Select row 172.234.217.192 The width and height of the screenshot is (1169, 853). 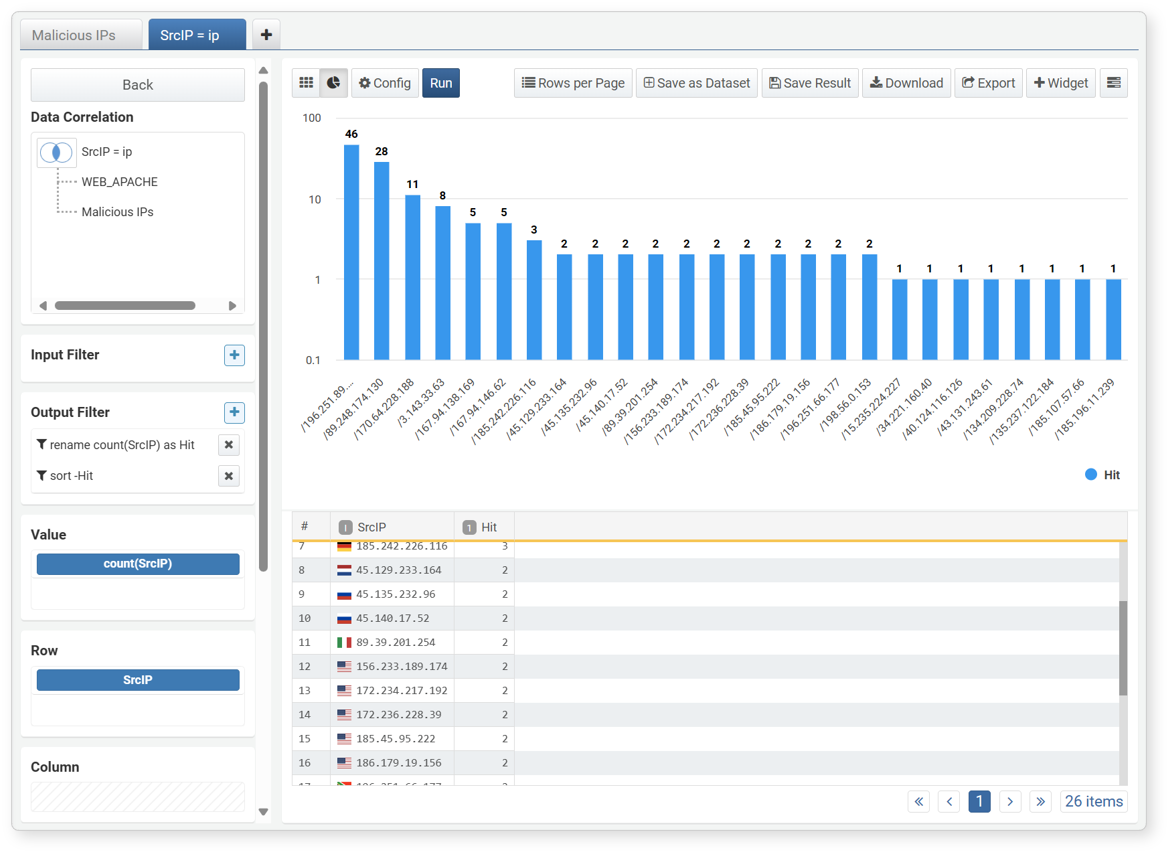(x=705, y=690)
